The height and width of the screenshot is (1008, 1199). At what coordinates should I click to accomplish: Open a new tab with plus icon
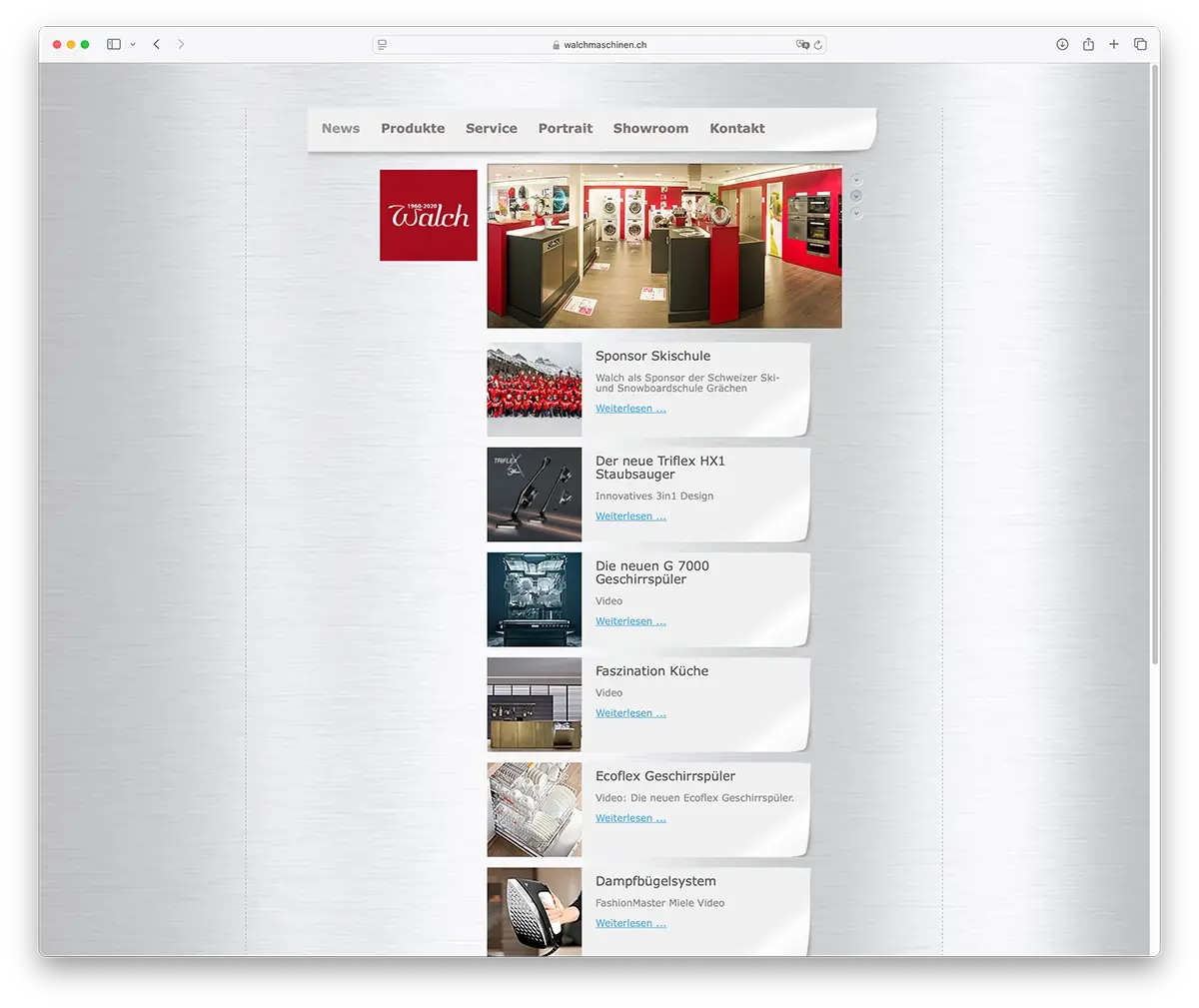click(x=1114, y=44)
